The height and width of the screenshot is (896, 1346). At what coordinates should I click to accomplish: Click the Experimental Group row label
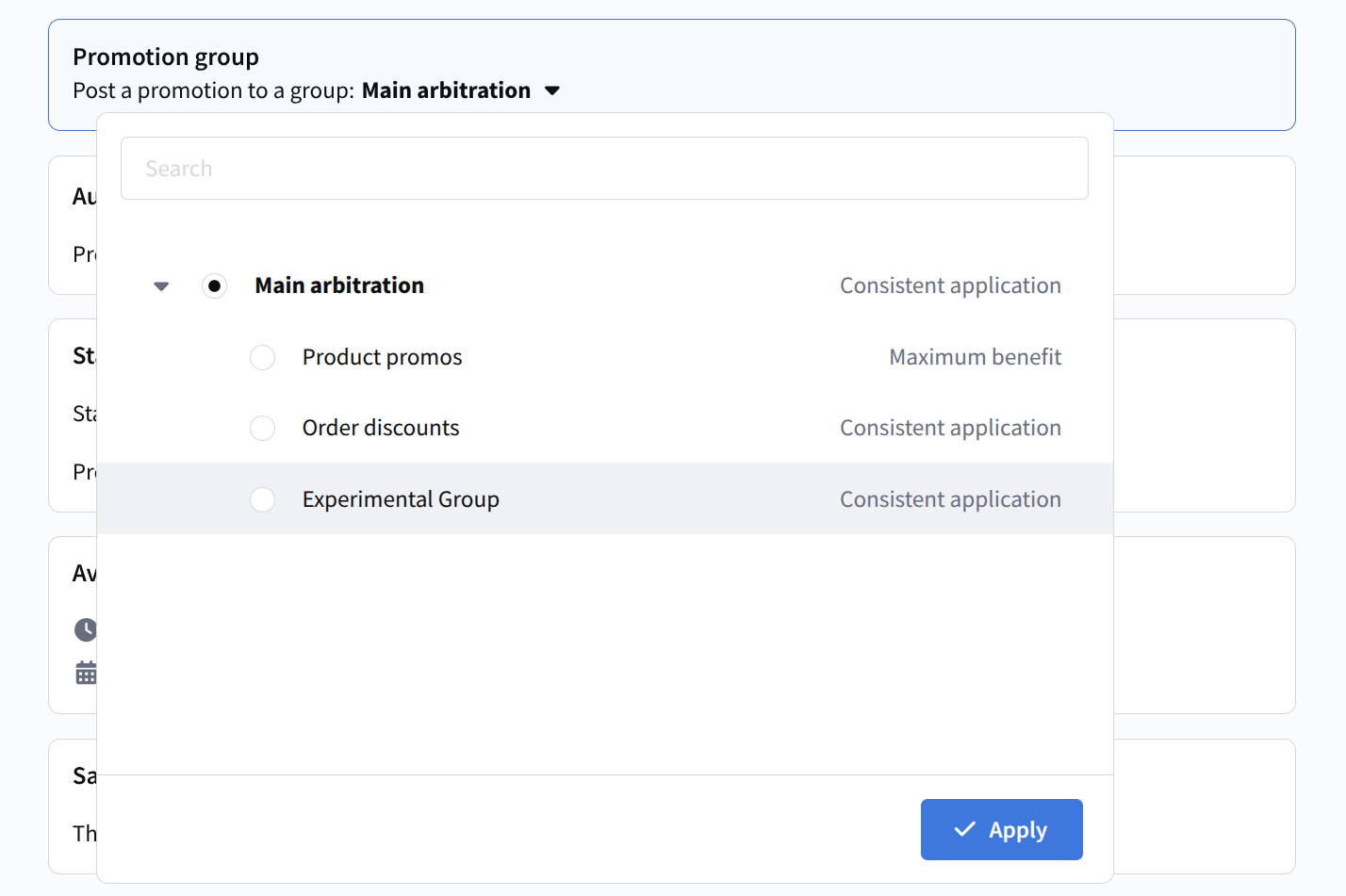(x=401, y=499)
